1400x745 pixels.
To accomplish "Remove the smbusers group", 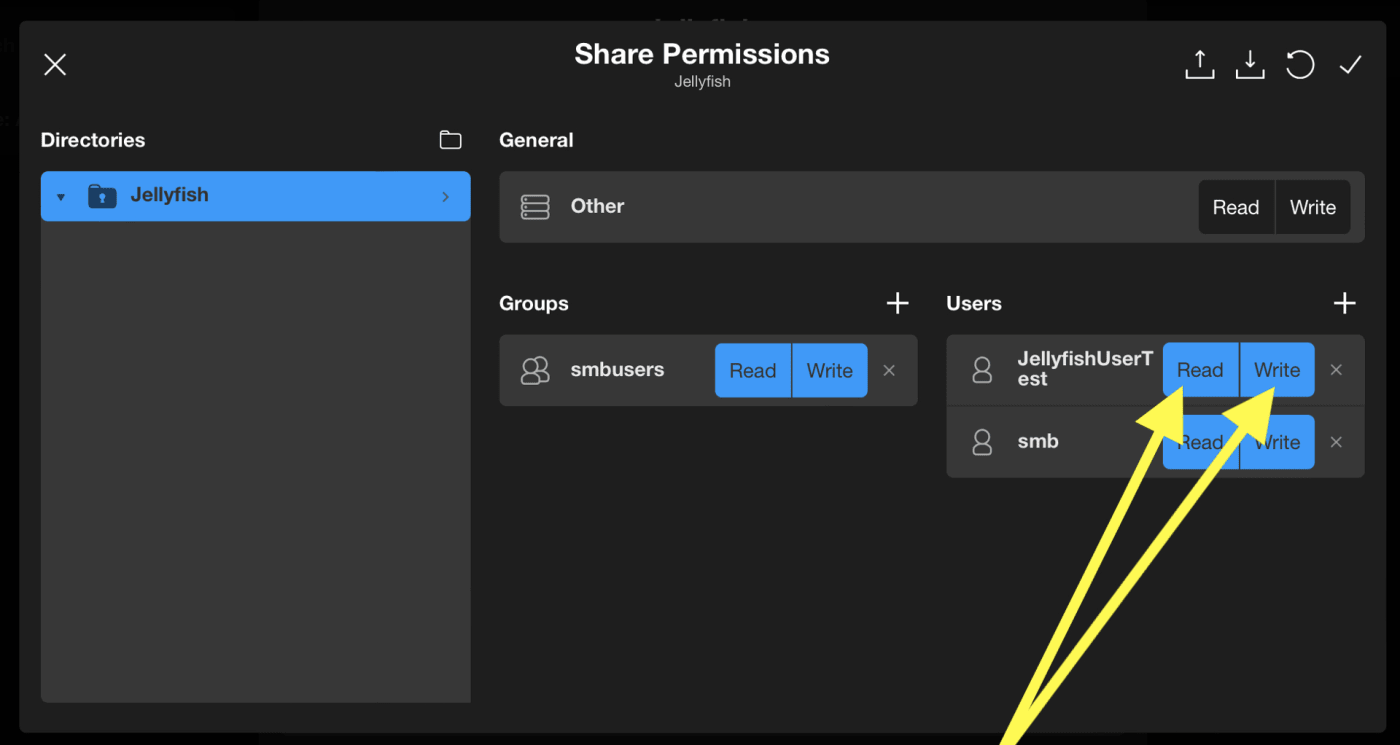I will click(x=889, y=371).
